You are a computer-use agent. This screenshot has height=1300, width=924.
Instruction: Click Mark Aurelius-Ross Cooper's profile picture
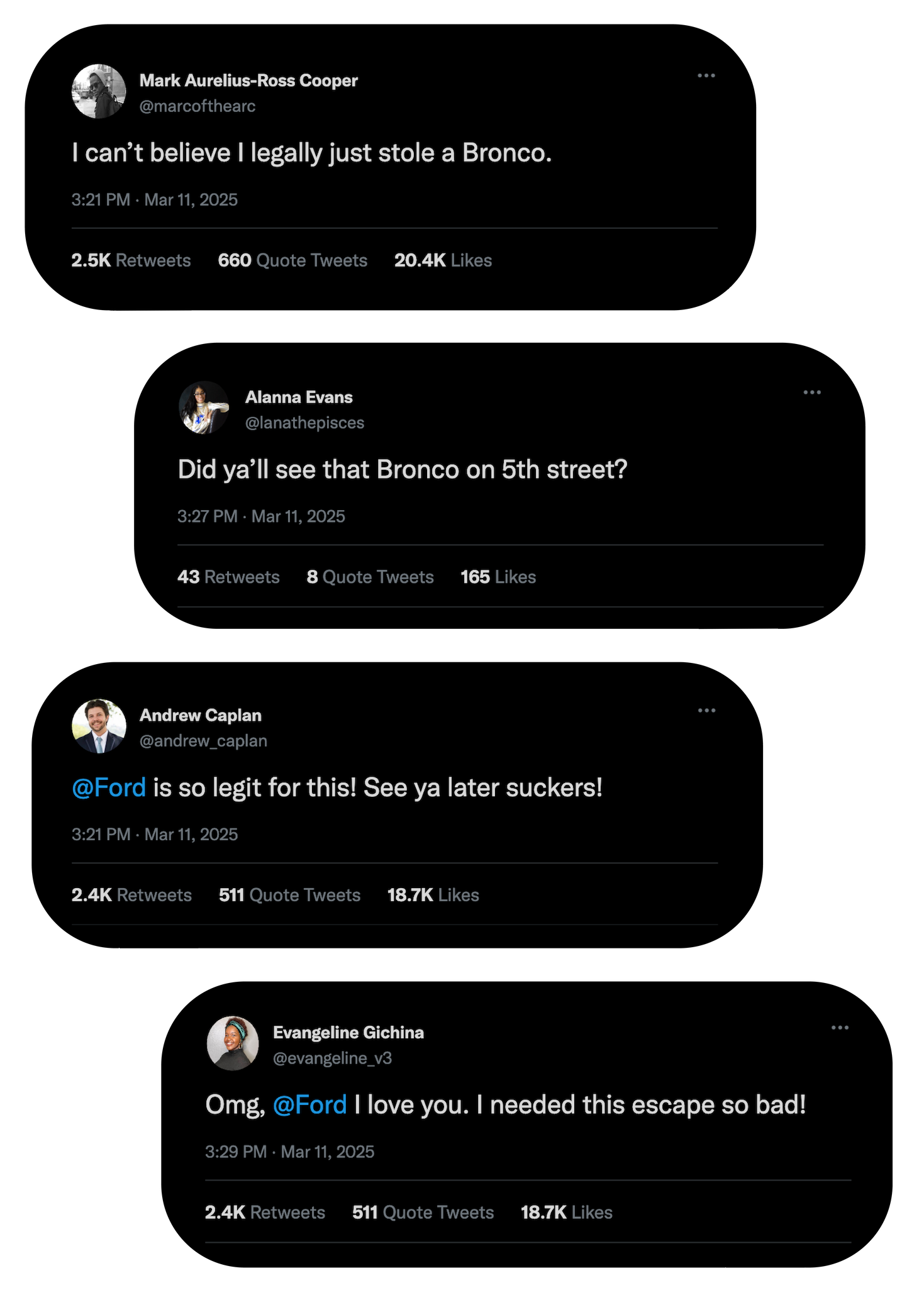(99, 91)
